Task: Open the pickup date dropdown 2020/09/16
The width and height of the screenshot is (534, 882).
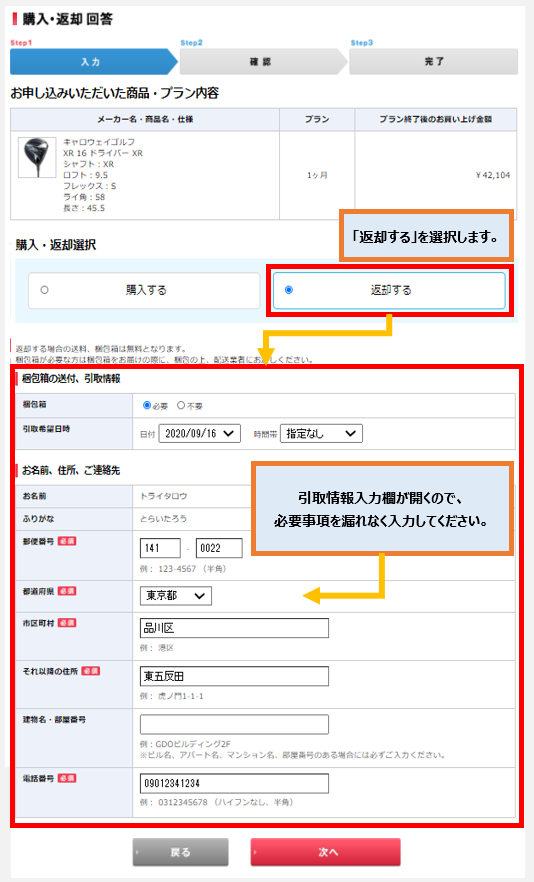Action: (200, 434)
